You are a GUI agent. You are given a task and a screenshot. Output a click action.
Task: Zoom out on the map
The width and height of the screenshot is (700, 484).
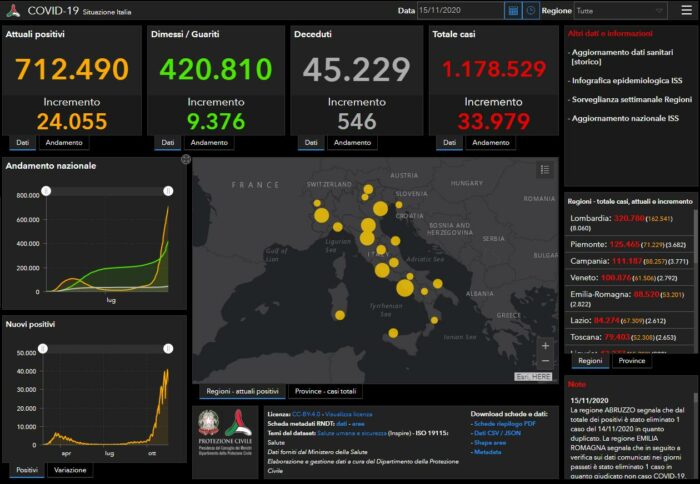point(545,361)
